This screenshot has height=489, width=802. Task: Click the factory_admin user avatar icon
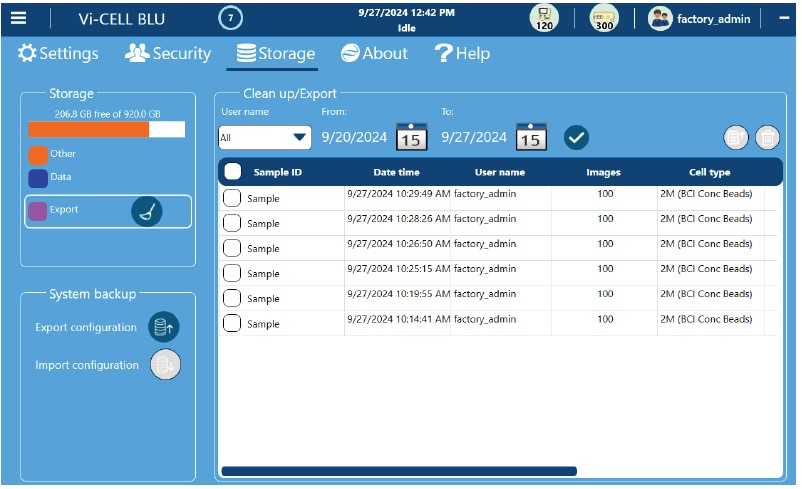click(x=660, y=19)
